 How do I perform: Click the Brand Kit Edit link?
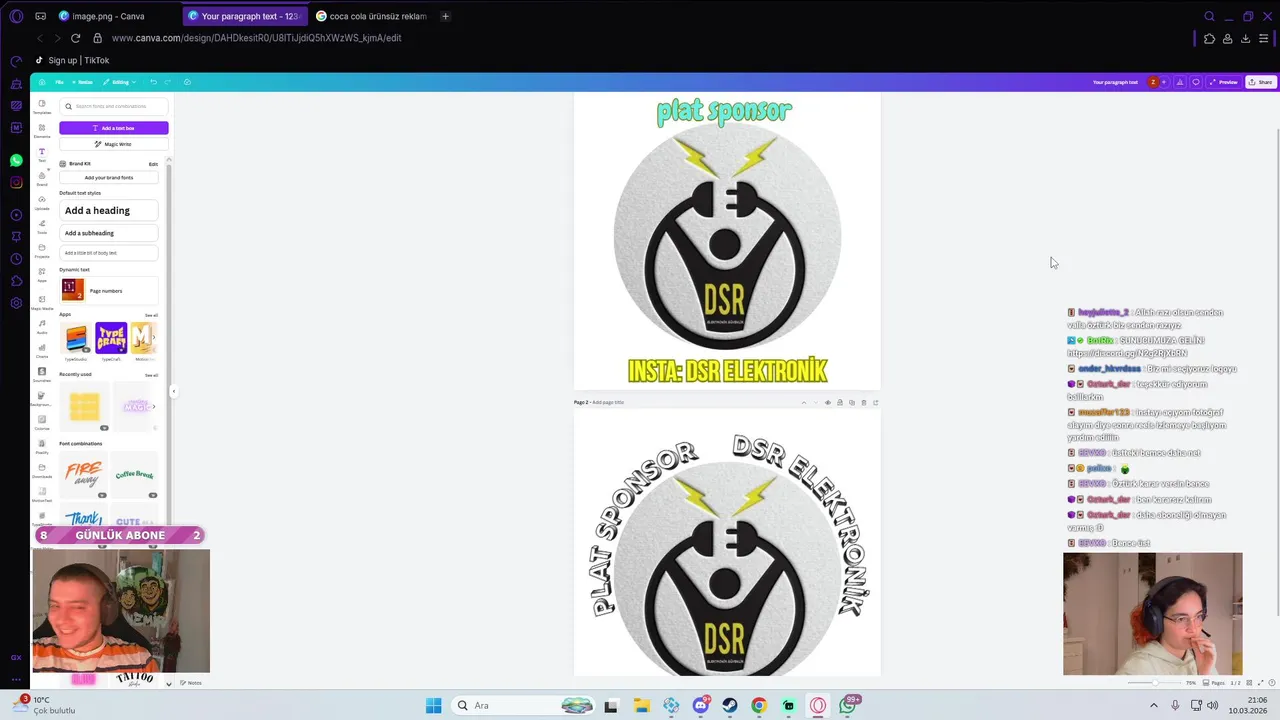(153, 164)
